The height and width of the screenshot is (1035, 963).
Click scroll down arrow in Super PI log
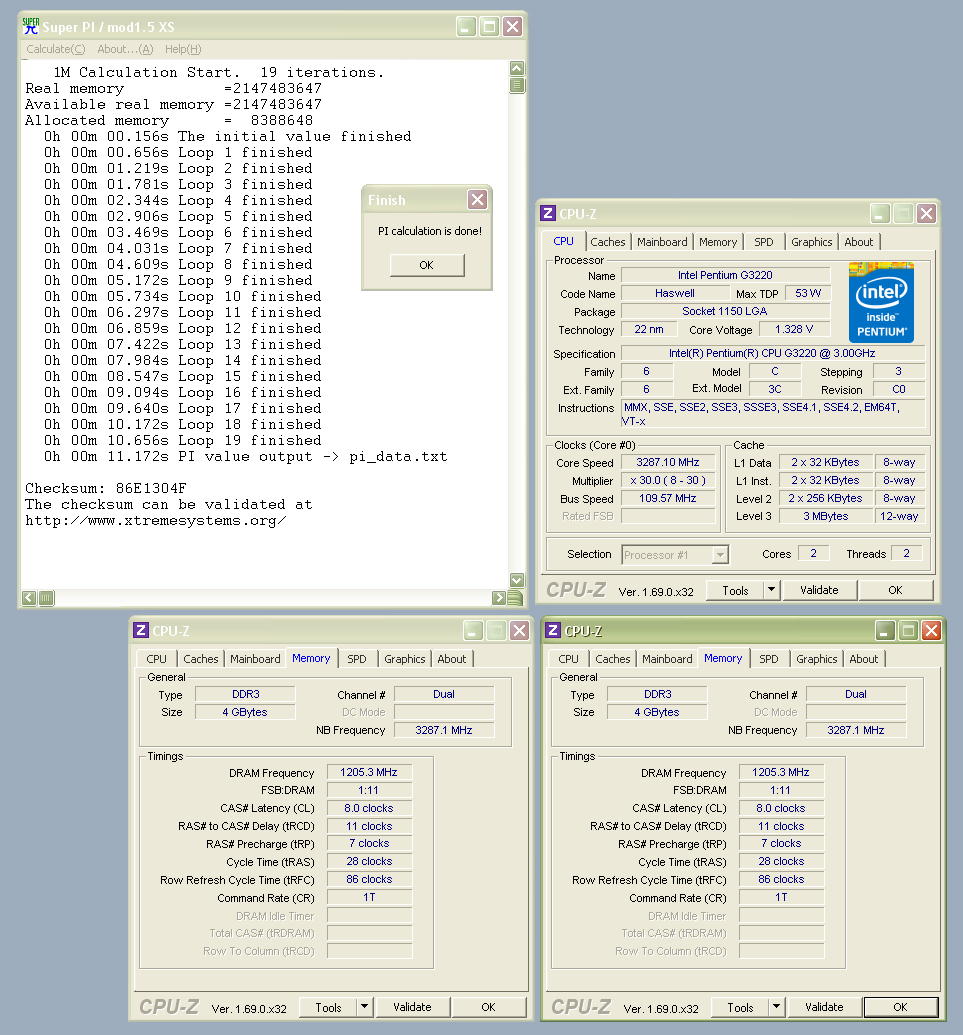coord(517,580)
